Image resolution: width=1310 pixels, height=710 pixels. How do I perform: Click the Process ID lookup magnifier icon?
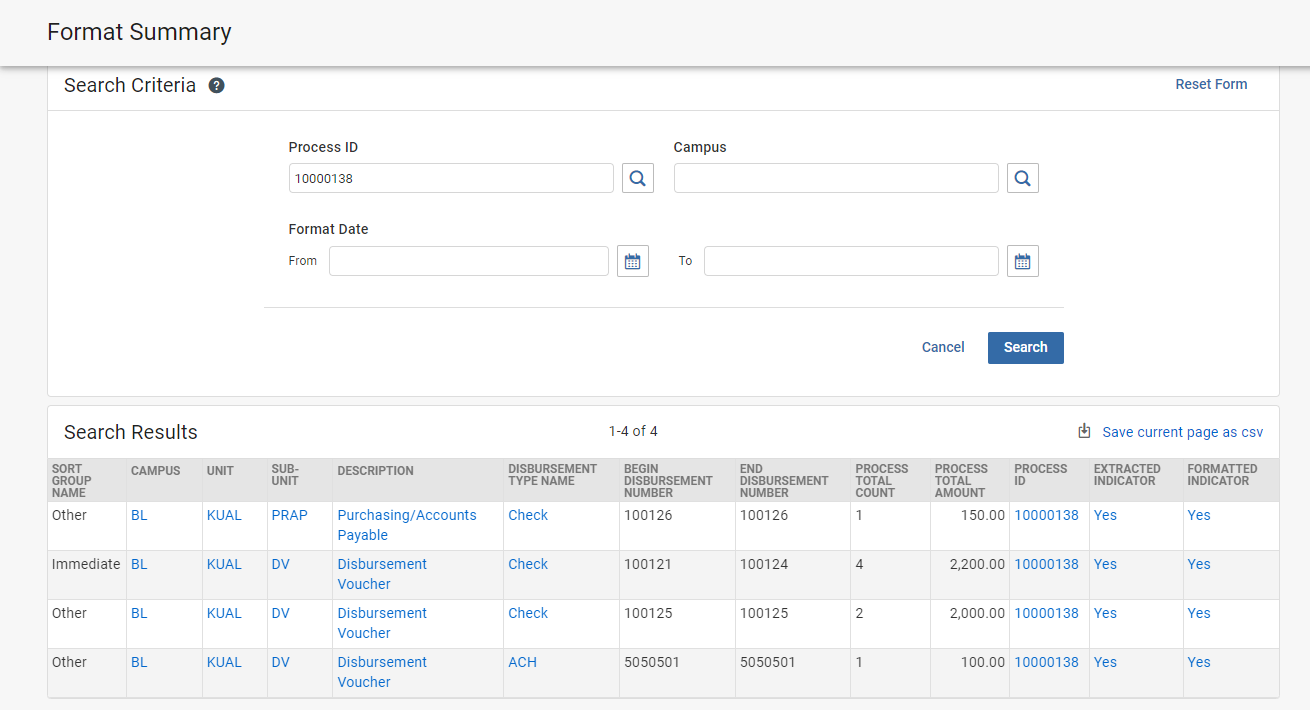(637, 179)
